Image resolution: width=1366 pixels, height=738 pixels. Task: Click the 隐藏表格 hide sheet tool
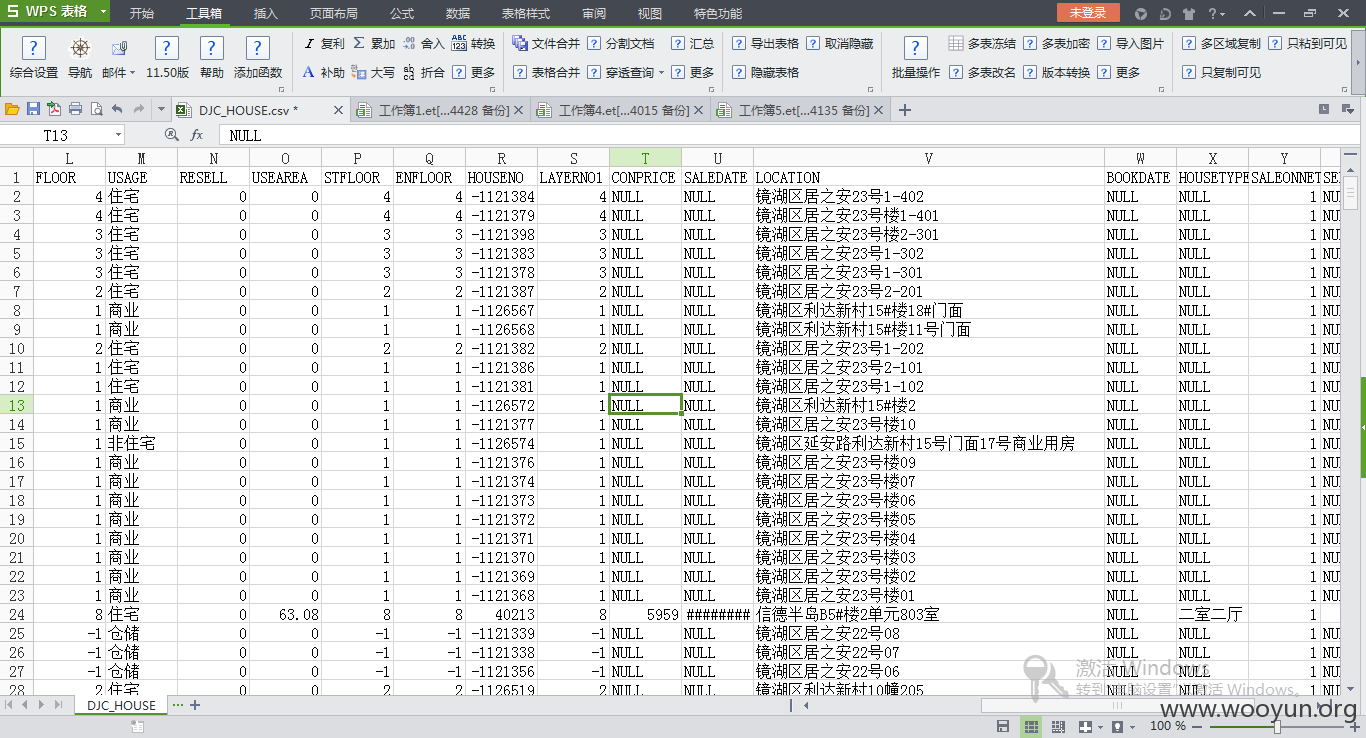click(766, 73)
